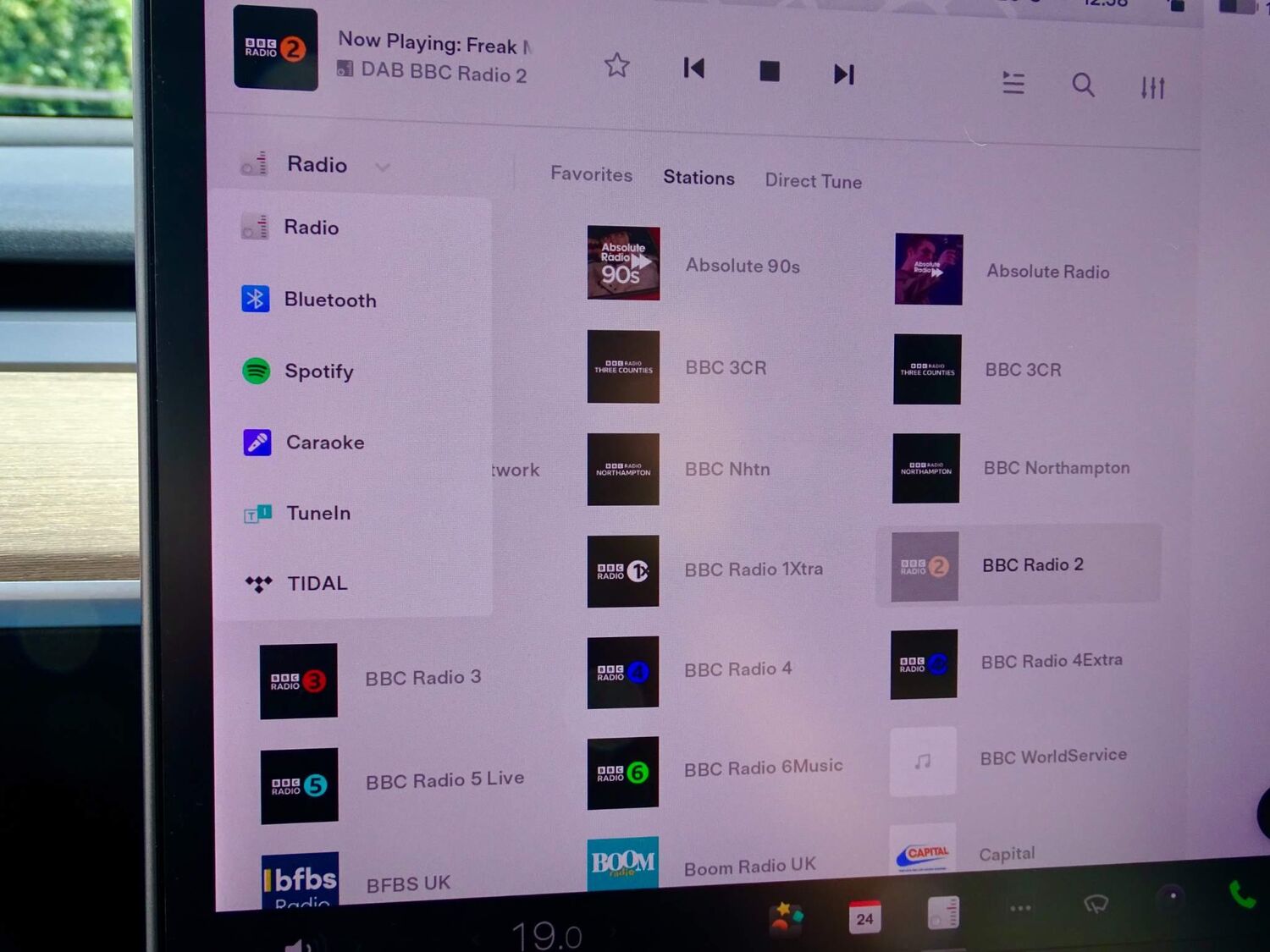
Task: Tune to BBC WorldService
Action: pos(1053,757)
